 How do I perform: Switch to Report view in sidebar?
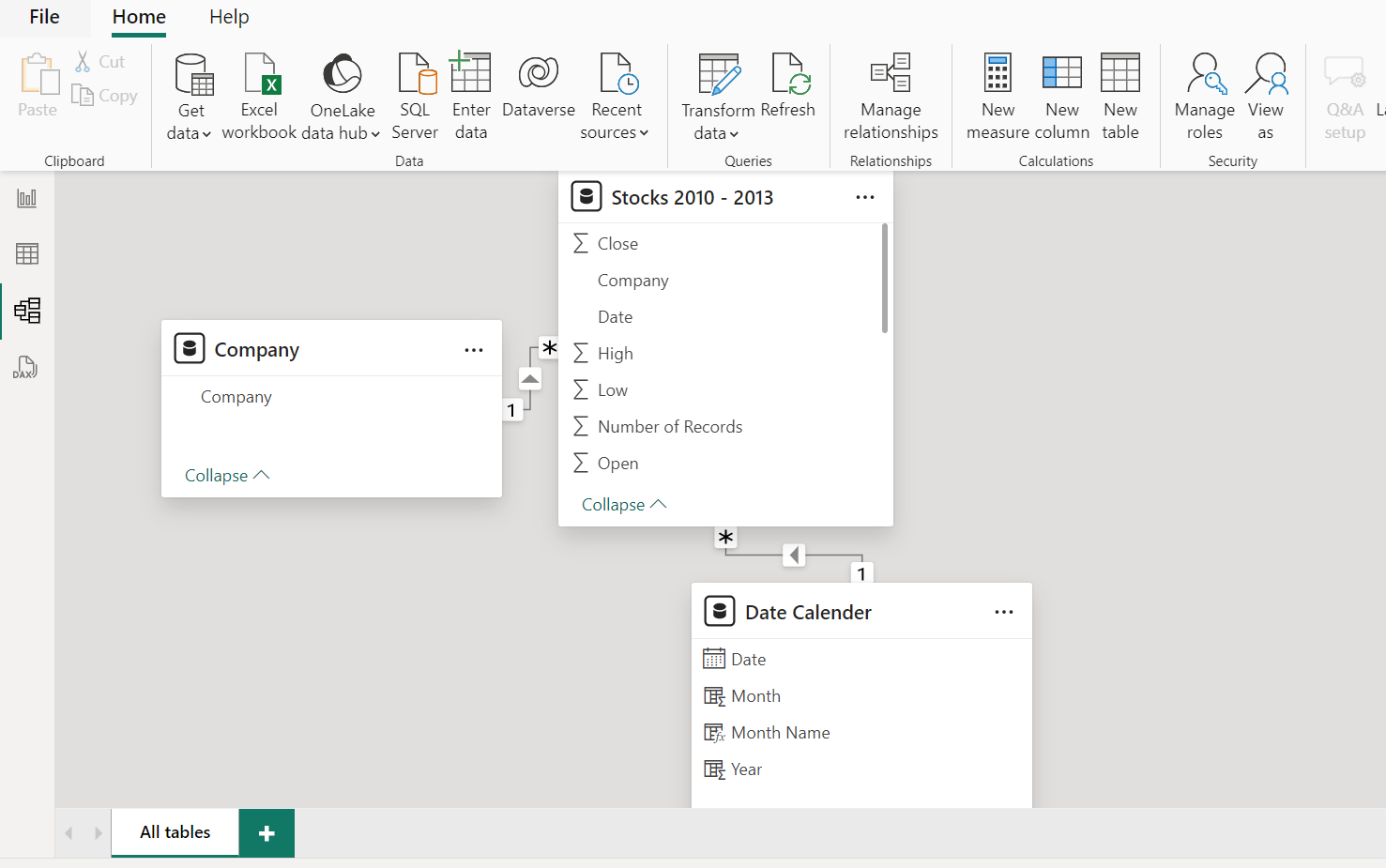[27, 198]
